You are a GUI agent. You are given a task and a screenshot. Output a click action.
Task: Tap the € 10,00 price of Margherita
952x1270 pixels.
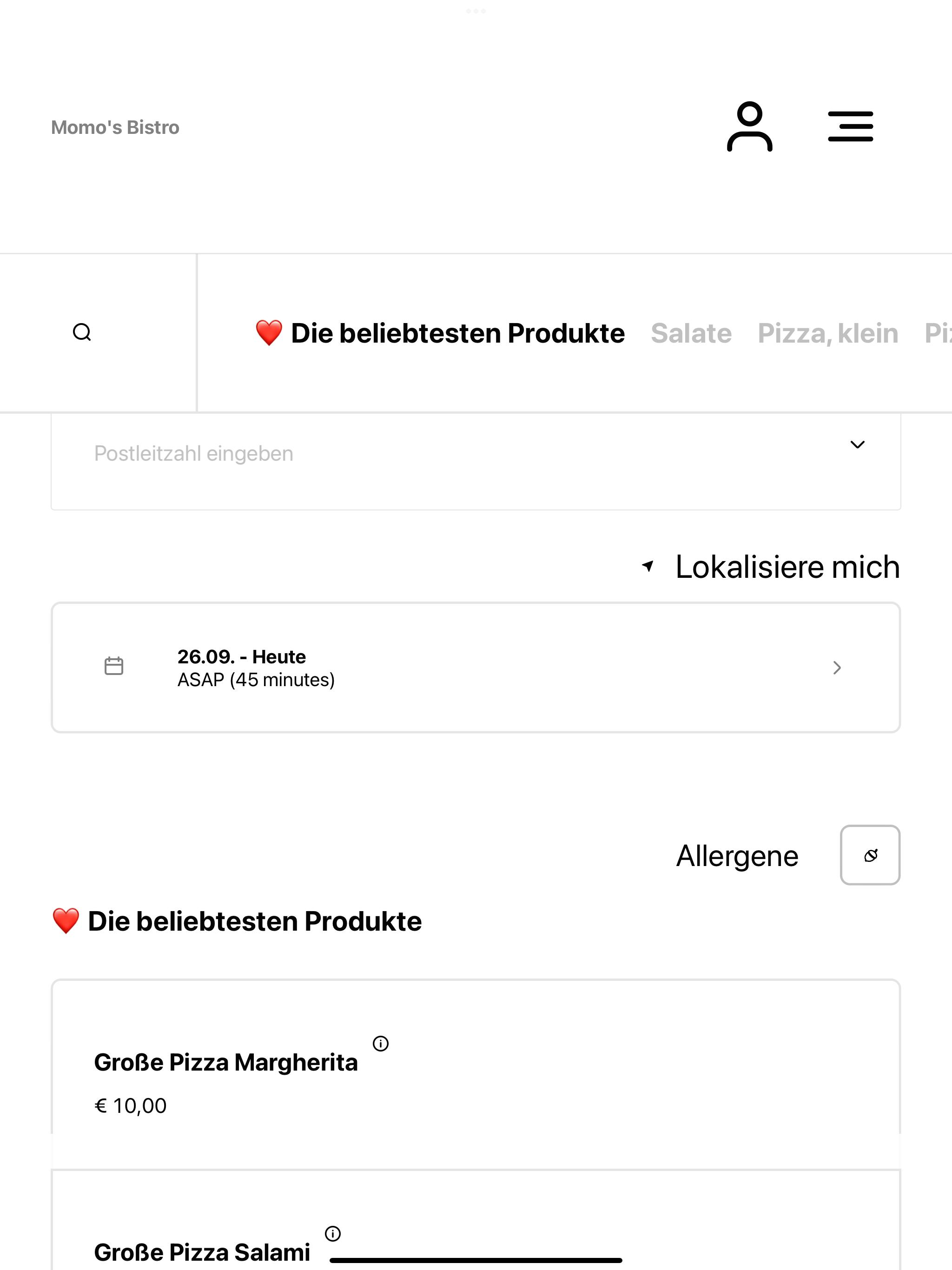(x=130, y=1106)
